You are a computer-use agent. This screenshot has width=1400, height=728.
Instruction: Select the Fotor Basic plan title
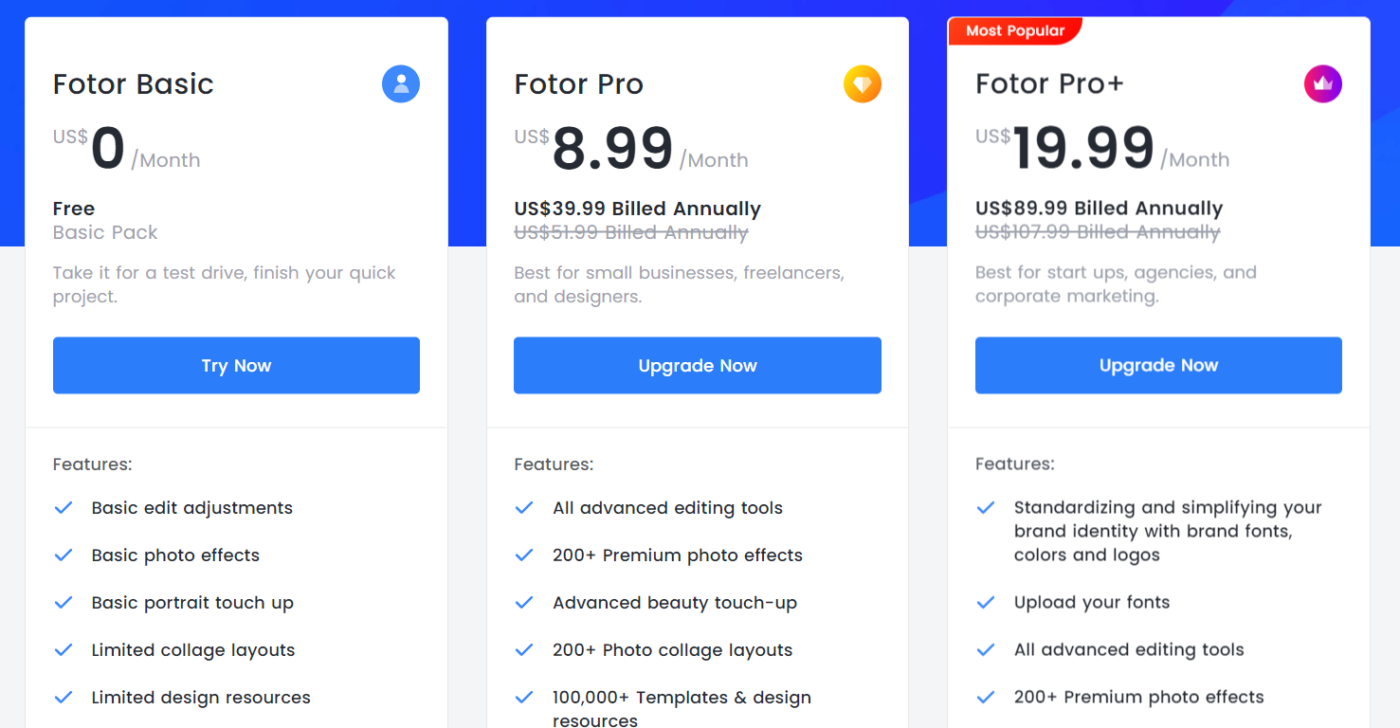(x=133, y=84)
